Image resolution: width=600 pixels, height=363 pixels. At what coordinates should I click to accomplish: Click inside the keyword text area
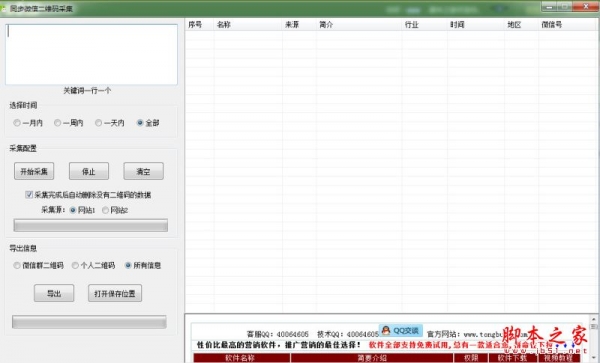click(x=91, y=55)
